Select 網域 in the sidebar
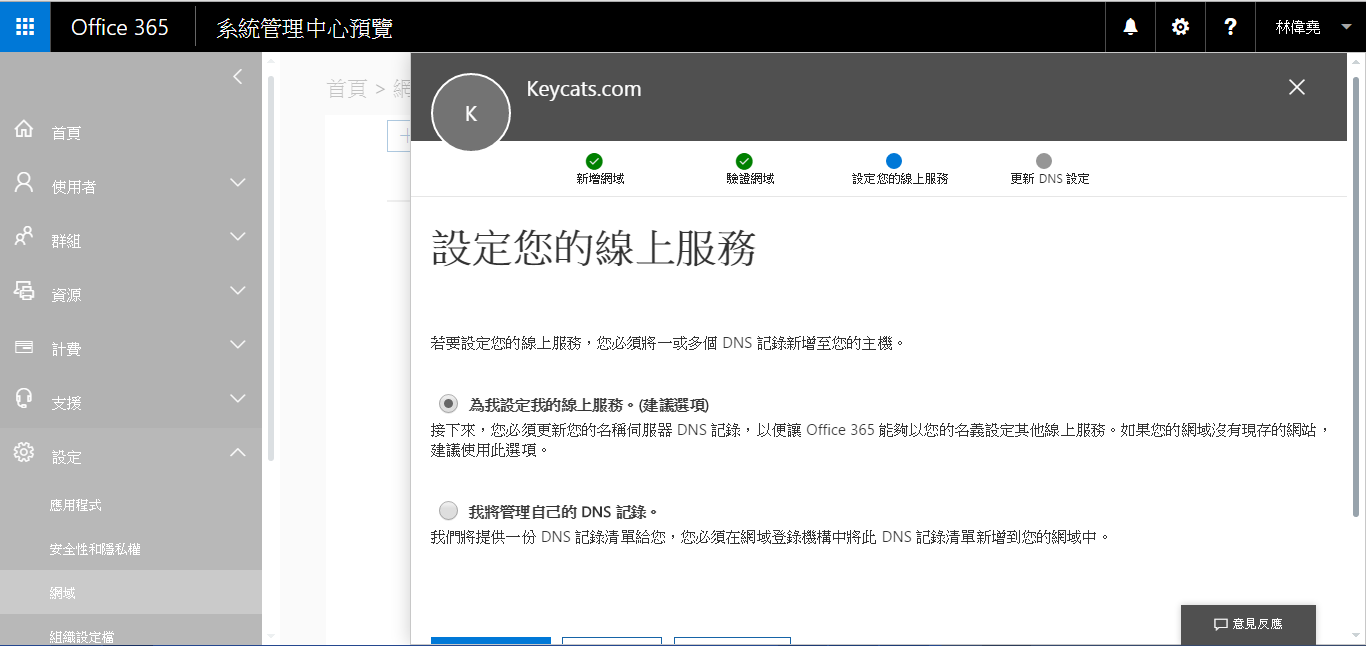The height and width of the screenshot is (646, 1366). click(x=131, y=592)
